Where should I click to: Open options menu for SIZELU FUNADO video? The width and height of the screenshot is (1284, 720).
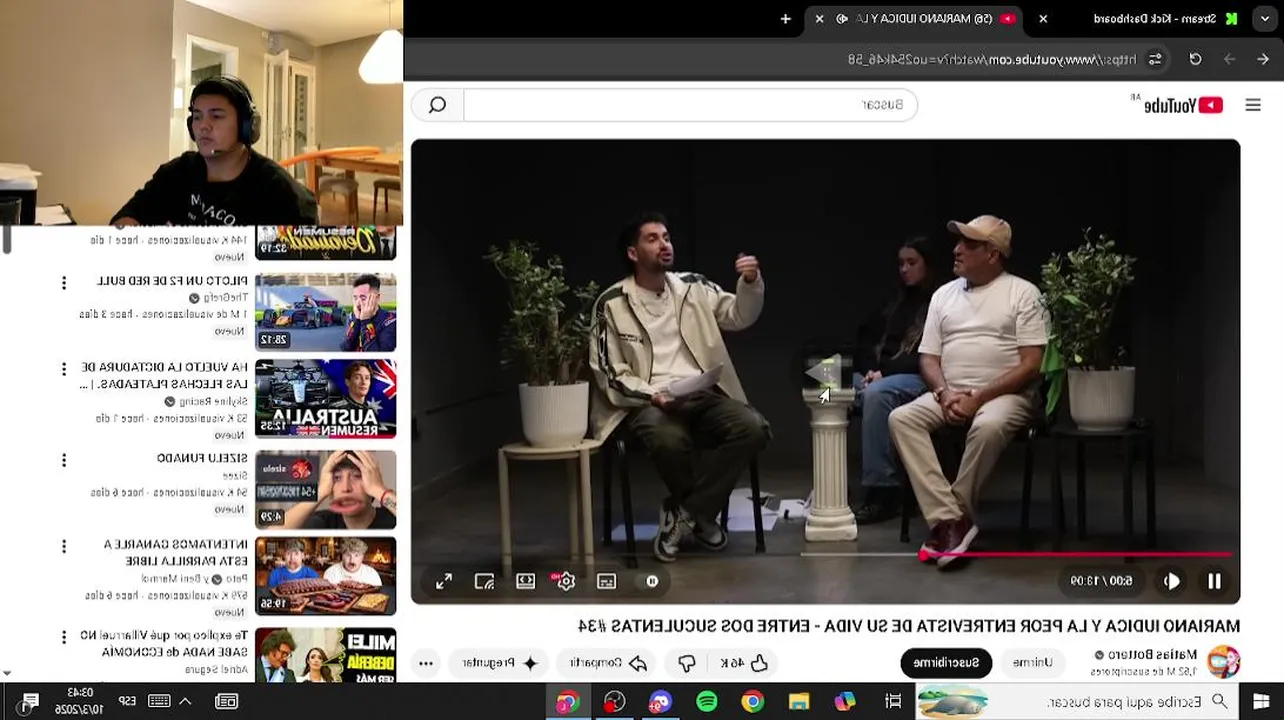pyautogui.click(x=64, y=460)
